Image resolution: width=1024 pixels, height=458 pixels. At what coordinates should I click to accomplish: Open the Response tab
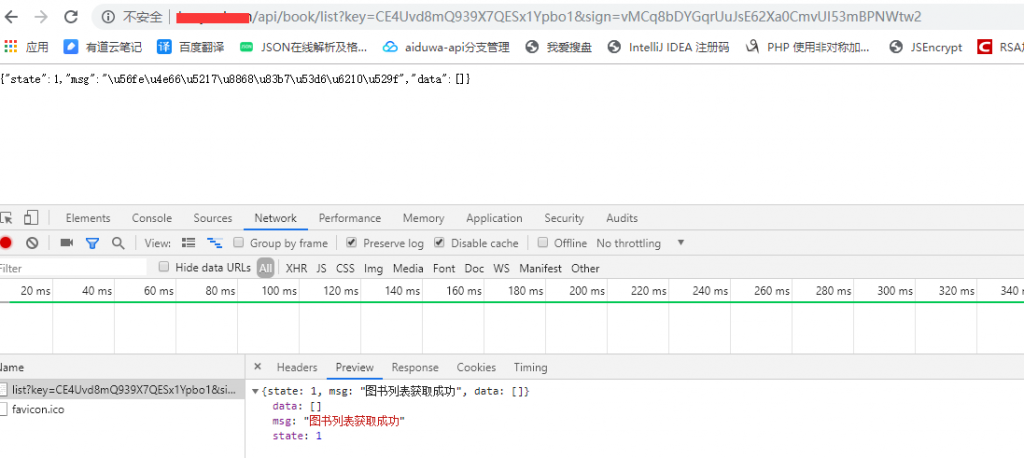coord(415,367)
